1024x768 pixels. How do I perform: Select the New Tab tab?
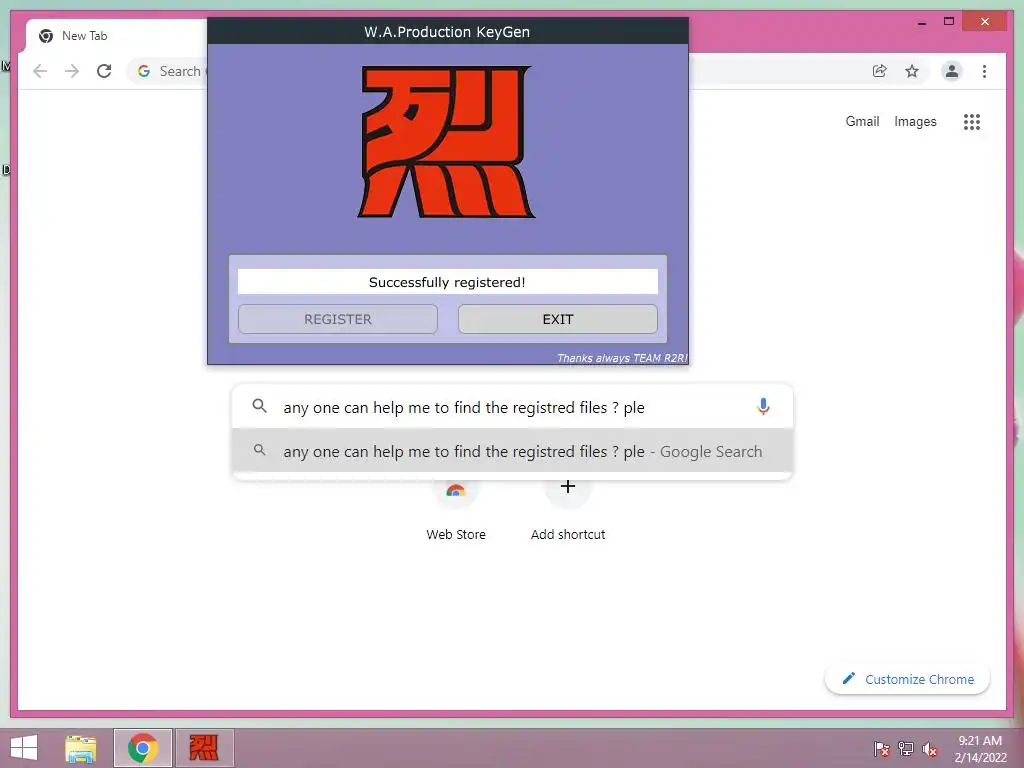(118, 36)
